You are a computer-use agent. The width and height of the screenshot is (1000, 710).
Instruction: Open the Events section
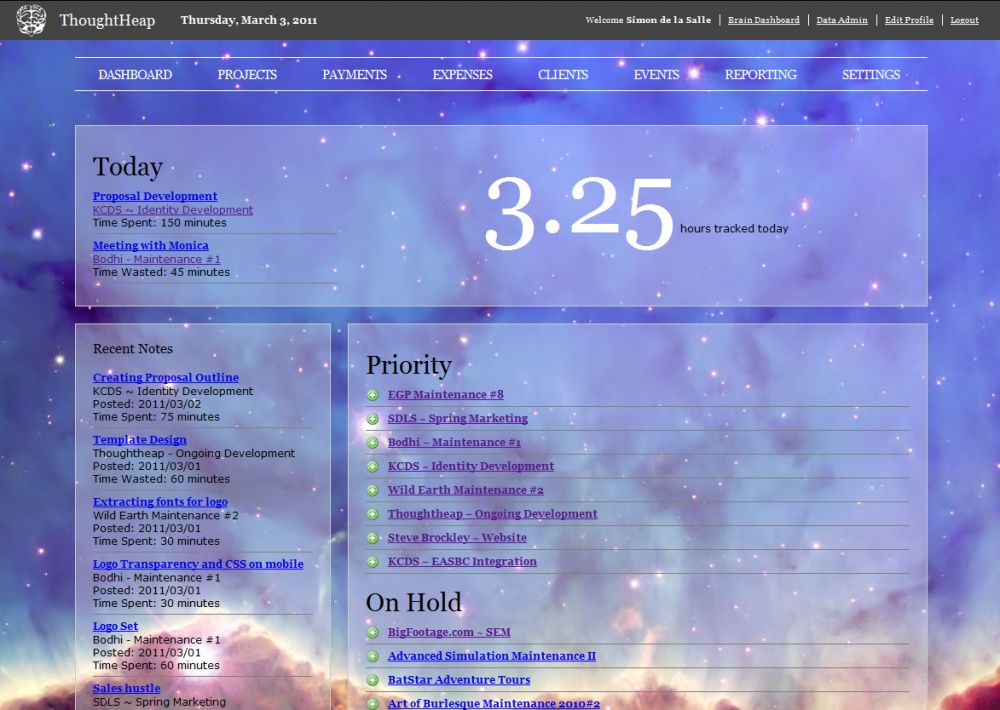pyautogui.click(x=656, y=75)
